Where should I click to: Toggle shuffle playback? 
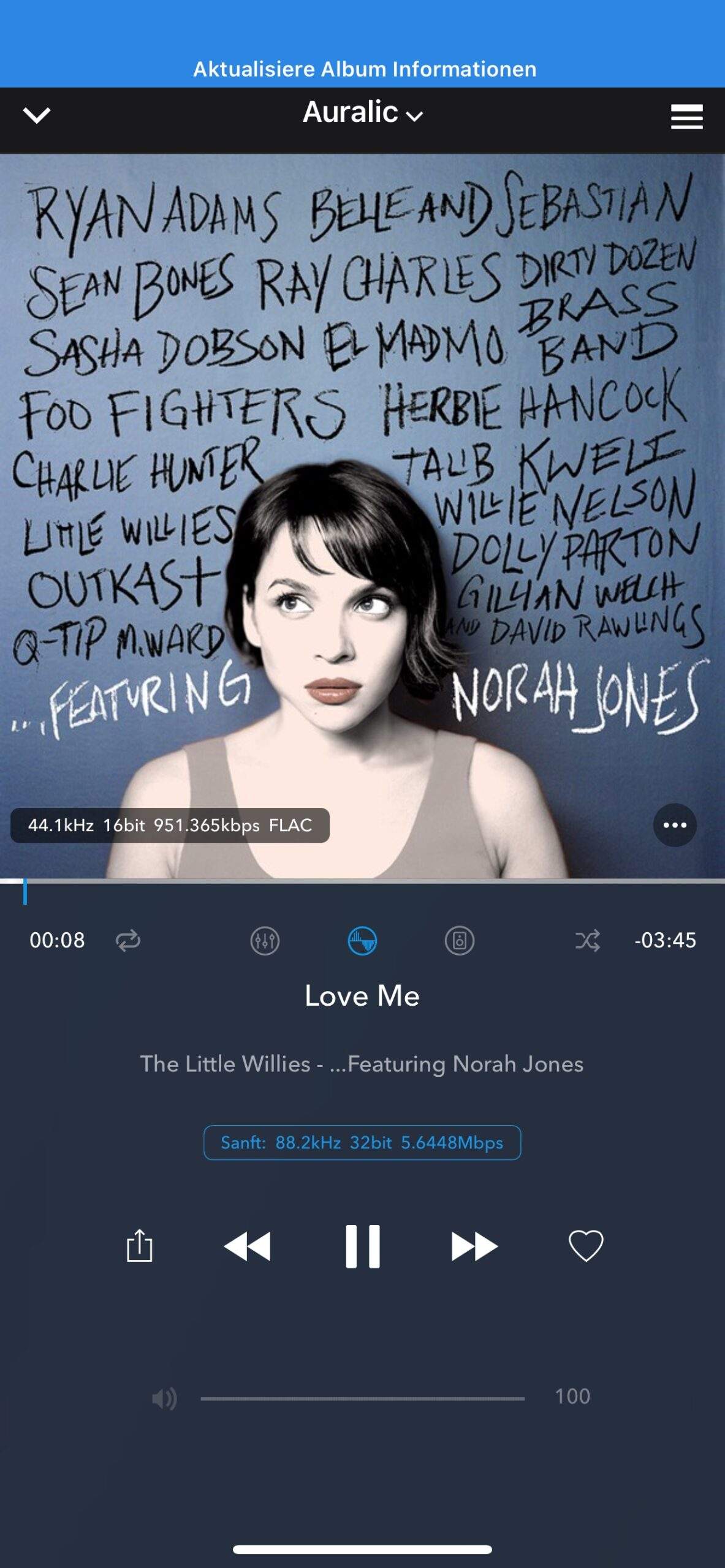click(587, 940)
